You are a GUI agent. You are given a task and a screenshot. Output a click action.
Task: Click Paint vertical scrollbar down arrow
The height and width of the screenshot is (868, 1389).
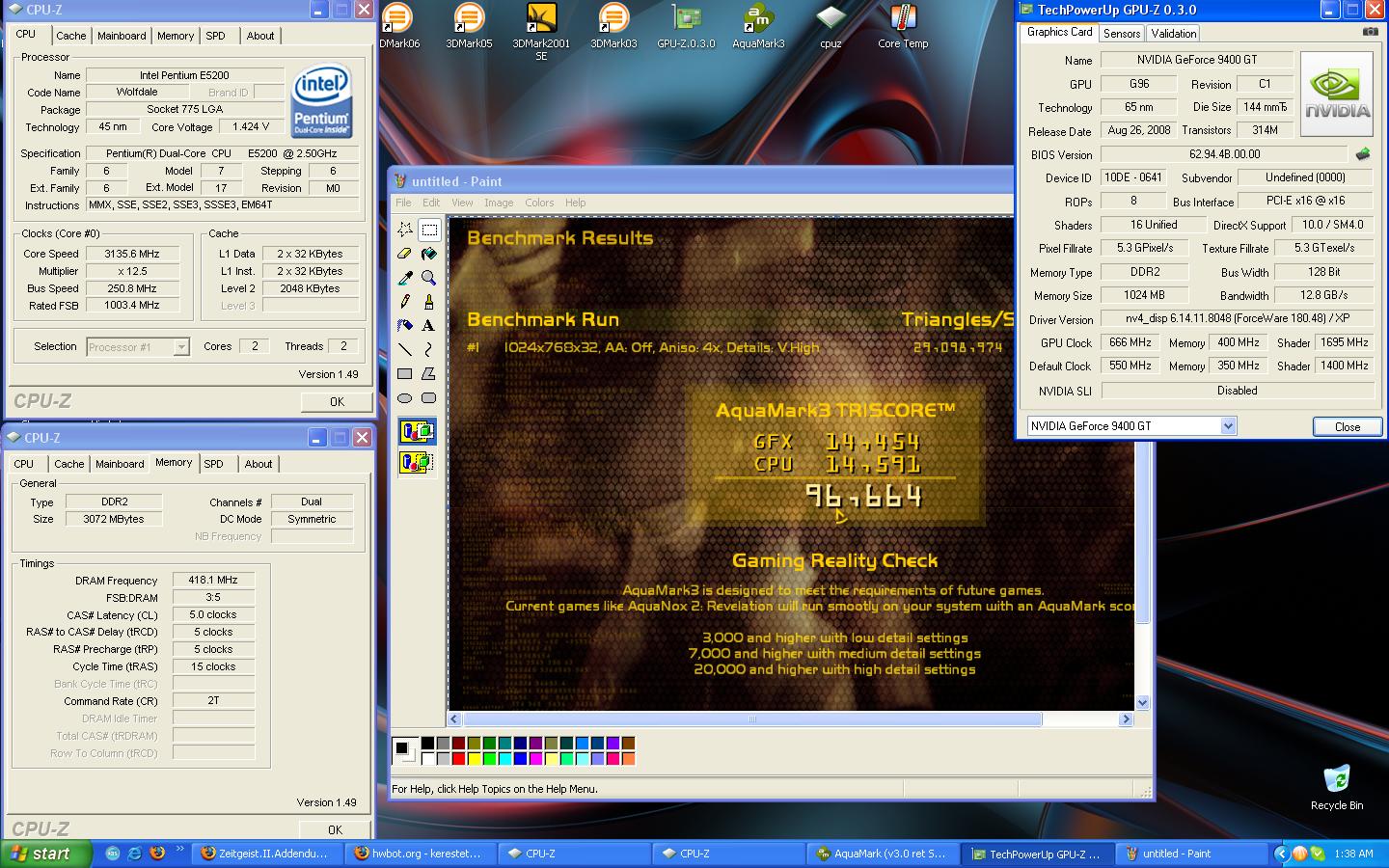pyautogui.click(x=1143, y=703)
